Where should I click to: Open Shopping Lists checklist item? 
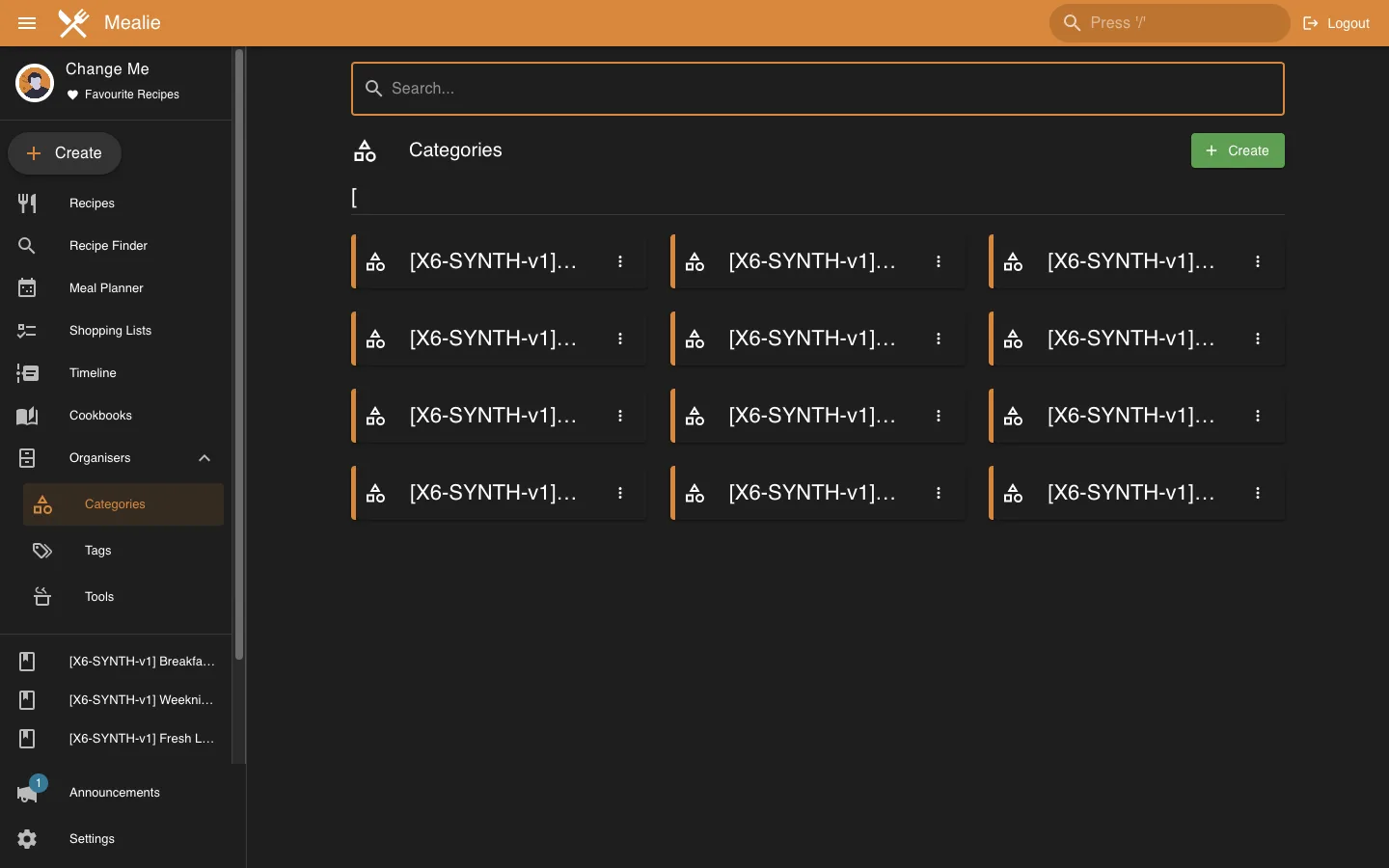[116, 331]
